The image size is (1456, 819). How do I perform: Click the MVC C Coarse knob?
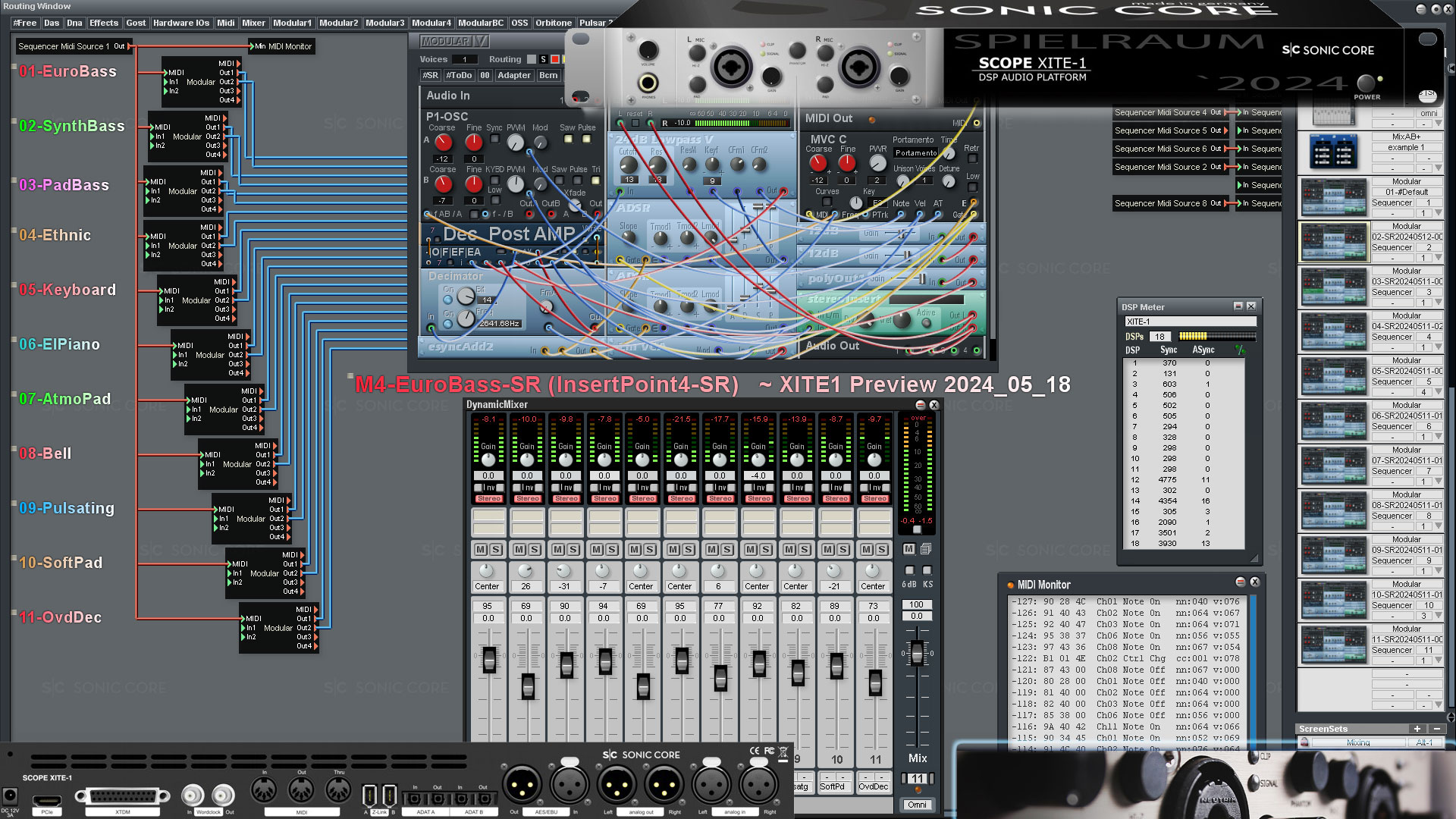(x=817, y=163)
